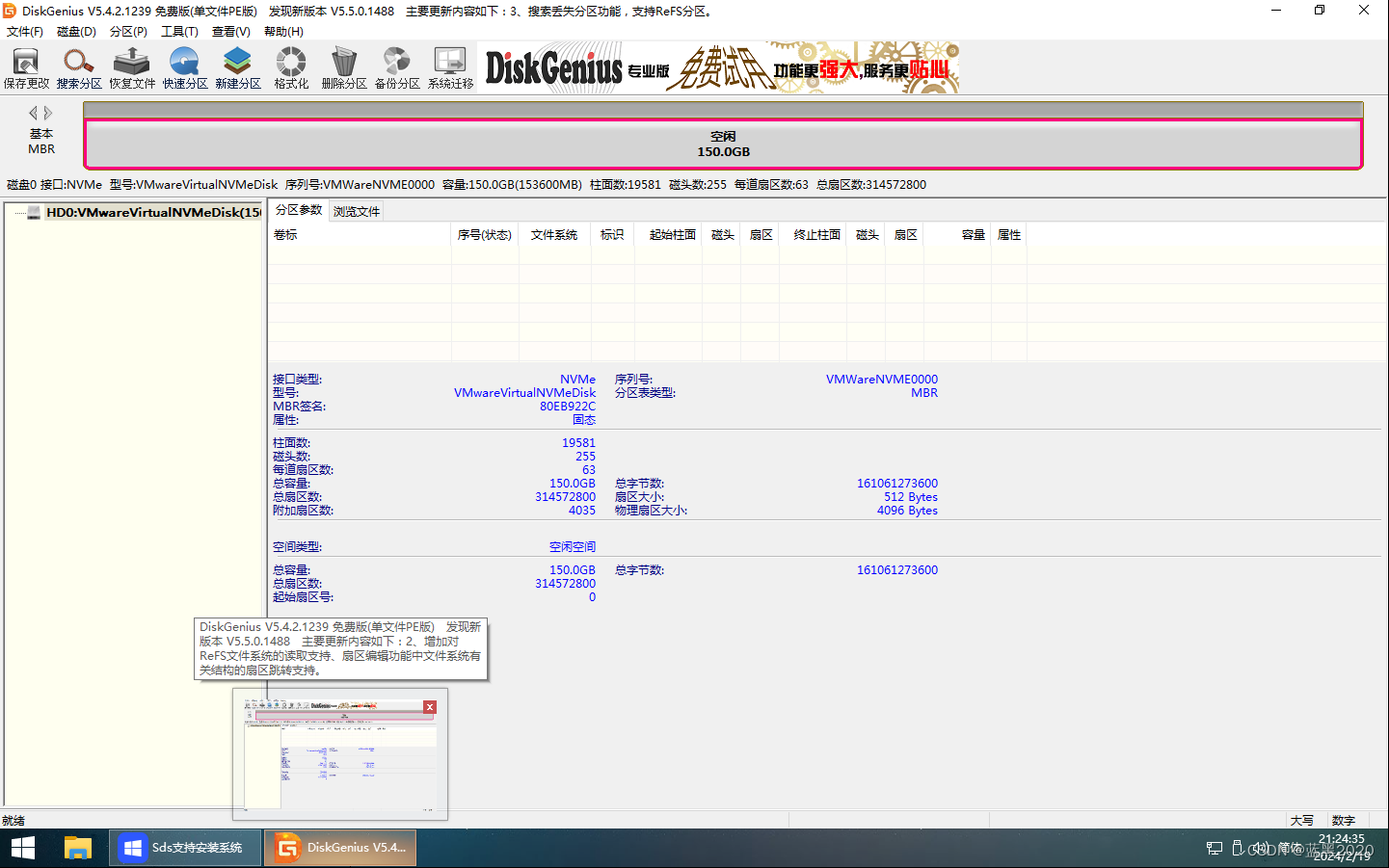Screen dimensions: 1389x868
Task: Click serial number VMWareNVME0000 value
Action: tap(882, 380)
